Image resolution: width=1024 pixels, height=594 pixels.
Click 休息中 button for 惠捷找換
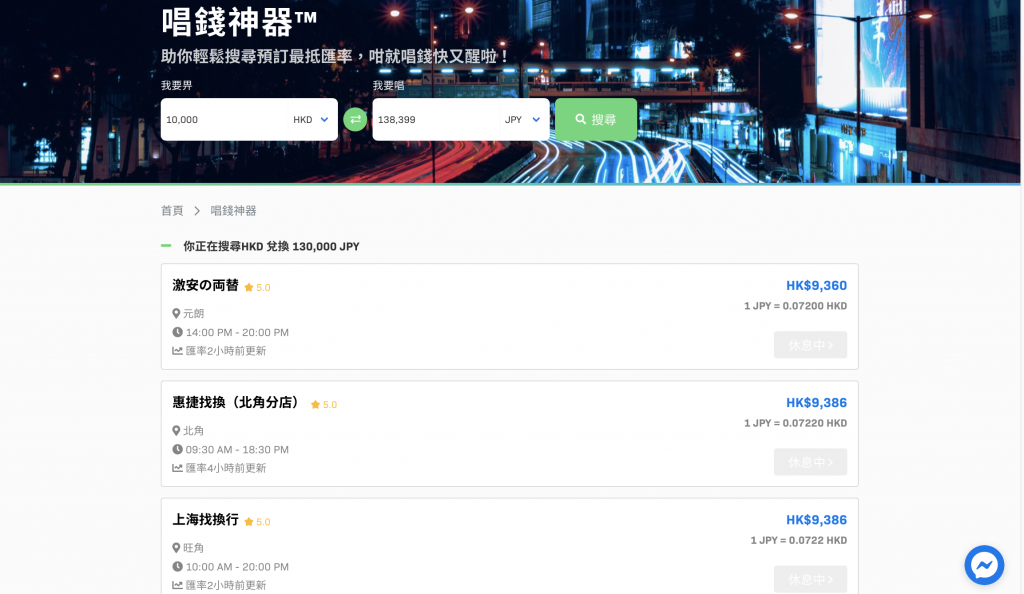click(810, 462)
